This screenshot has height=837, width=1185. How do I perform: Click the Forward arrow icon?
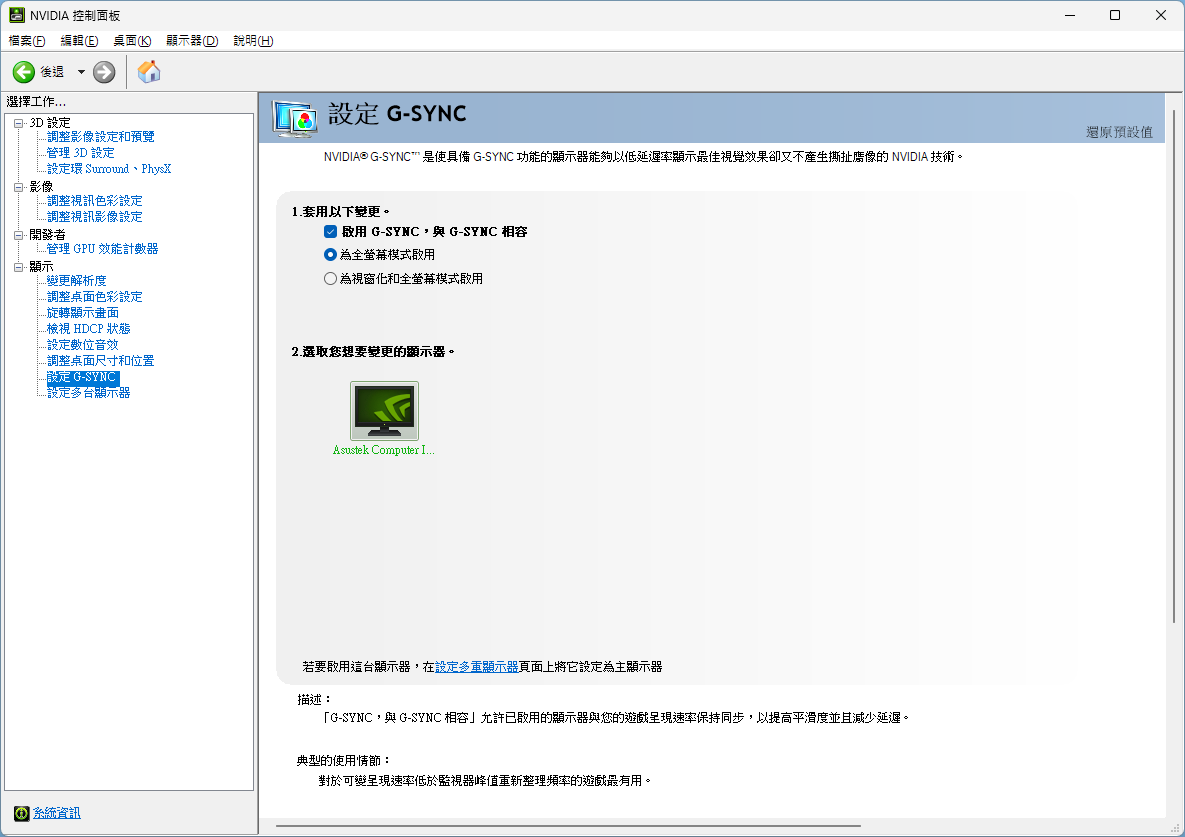coord(104,72)
